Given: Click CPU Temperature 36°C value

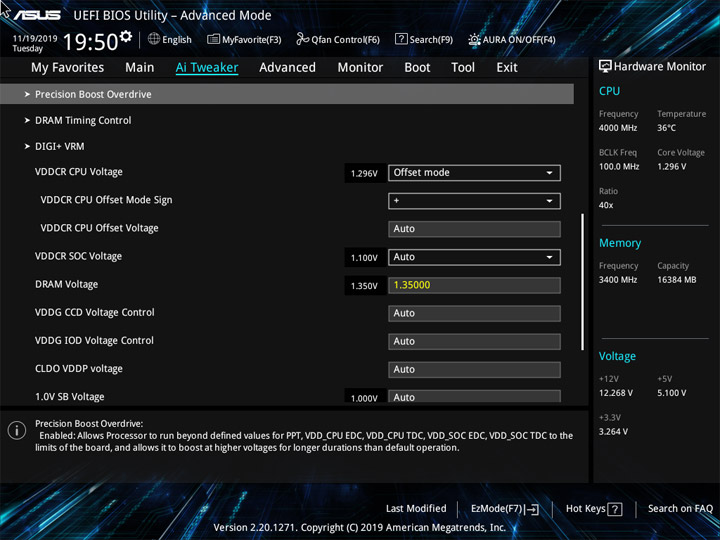Looking at the screenshot, I should click(666, 128).
